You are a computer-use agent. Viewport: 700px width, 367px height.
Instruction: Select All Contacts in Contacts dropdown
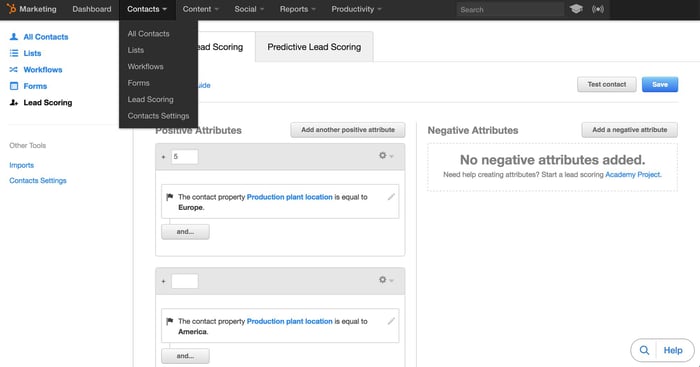pos(148,33)
